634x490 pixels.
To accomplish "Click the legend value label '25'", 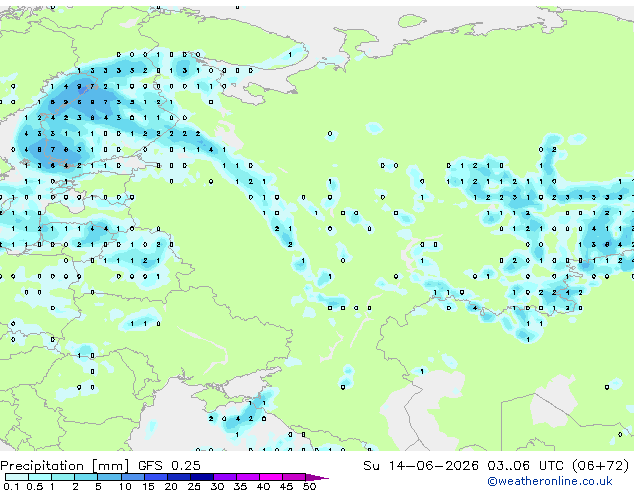I will (194, 486).
